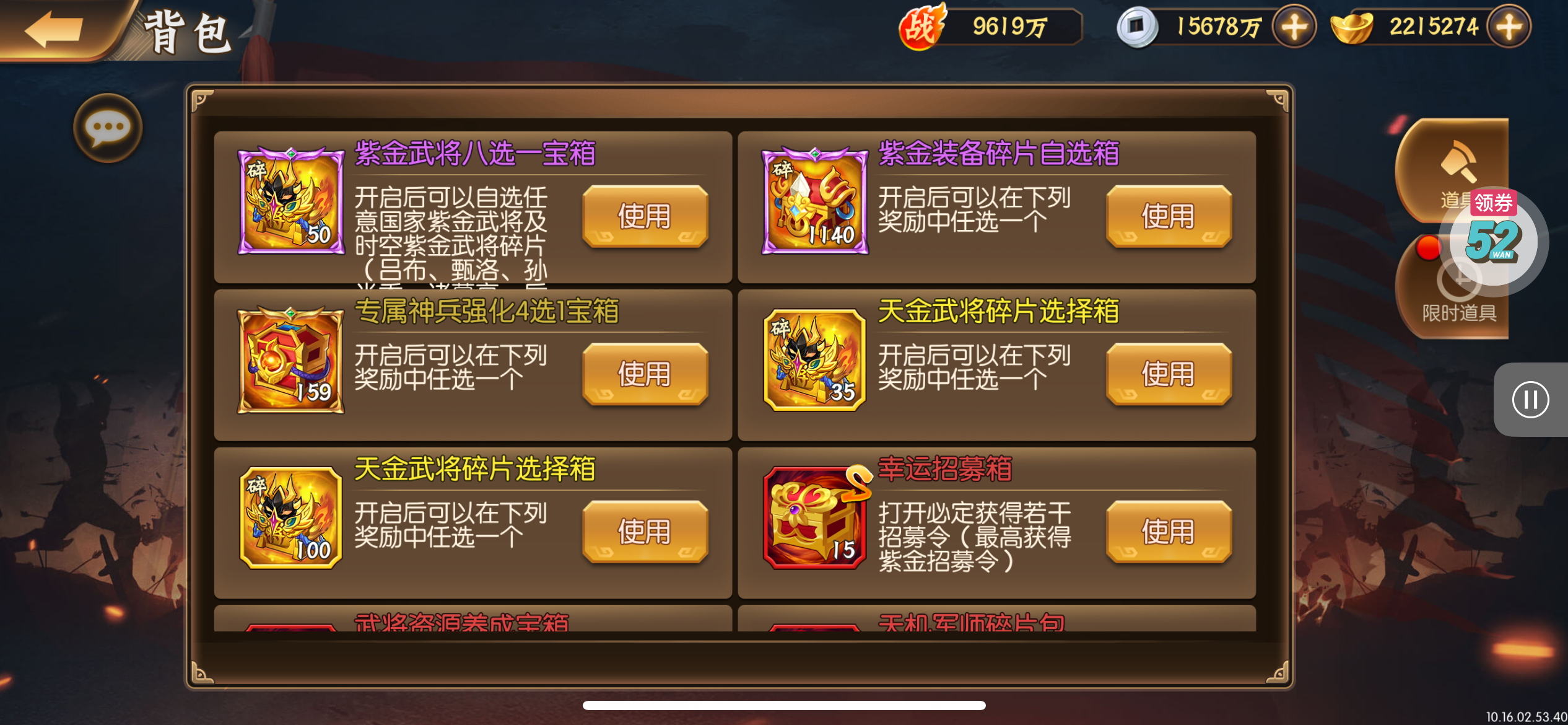Image resolution: width=1568 pixels, height=725 pixels.
Task: Tap the 战 battle power flame icon
Action: (x=922, y=27)
